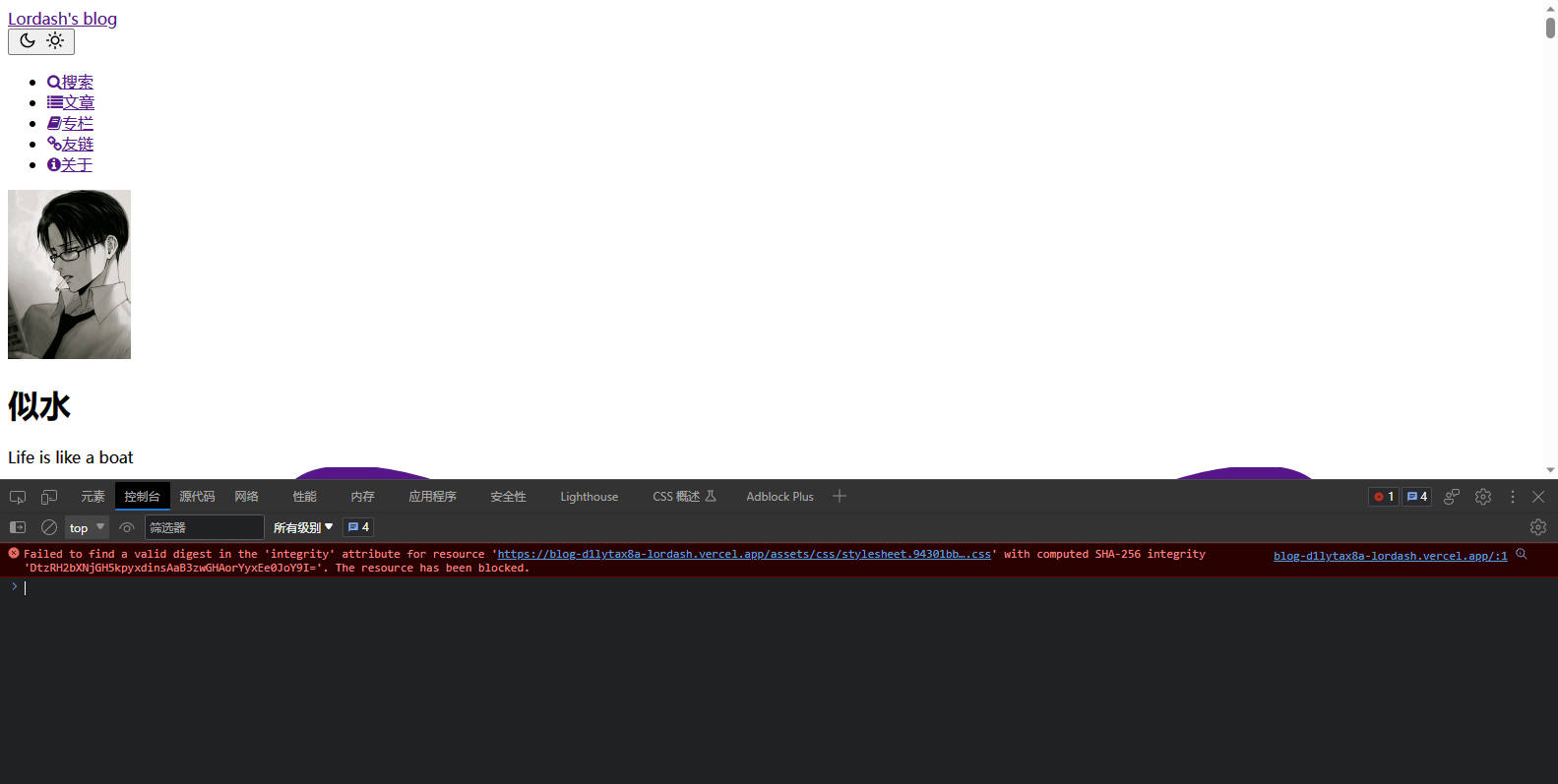Open the DevTools three-dot customize menu
The width and height of the screenshot is (1558, 784).
point(1513,498)
